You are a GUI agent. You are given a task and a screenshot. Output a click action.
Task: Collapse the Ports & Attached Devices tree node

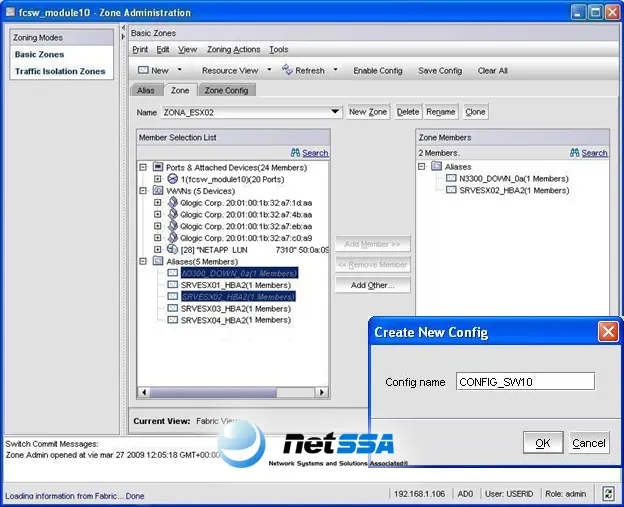[143, 168]
